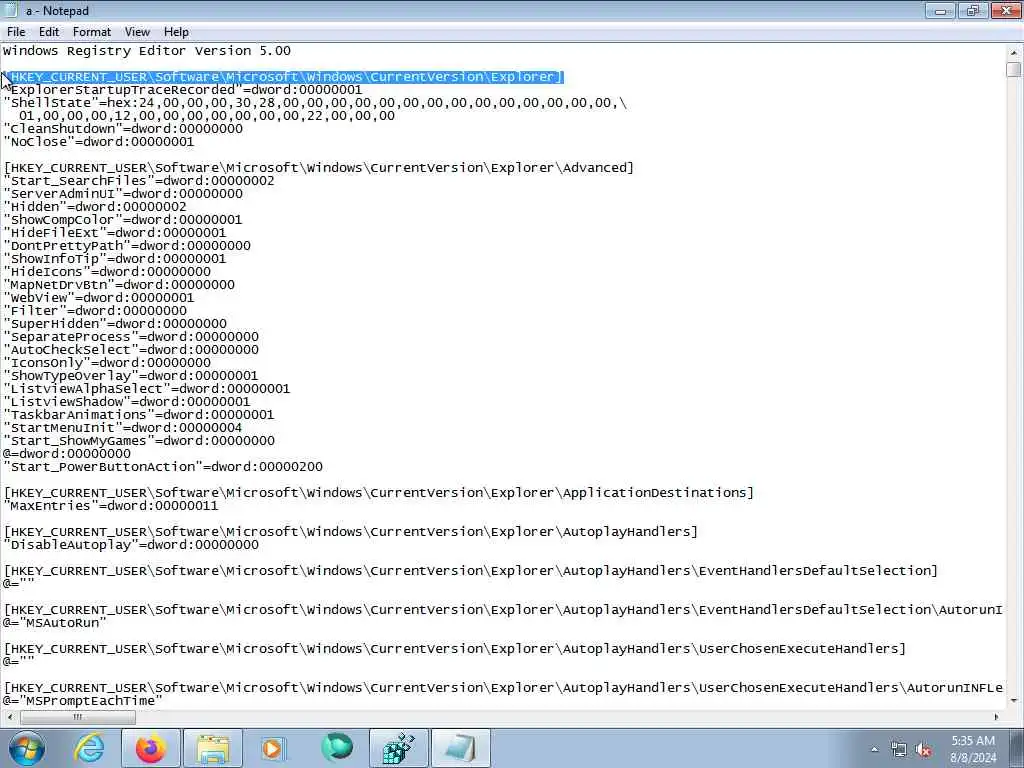Click the "DisableAutoplay" line
This screenshot has height=768, width=1024.
[131, 545]
